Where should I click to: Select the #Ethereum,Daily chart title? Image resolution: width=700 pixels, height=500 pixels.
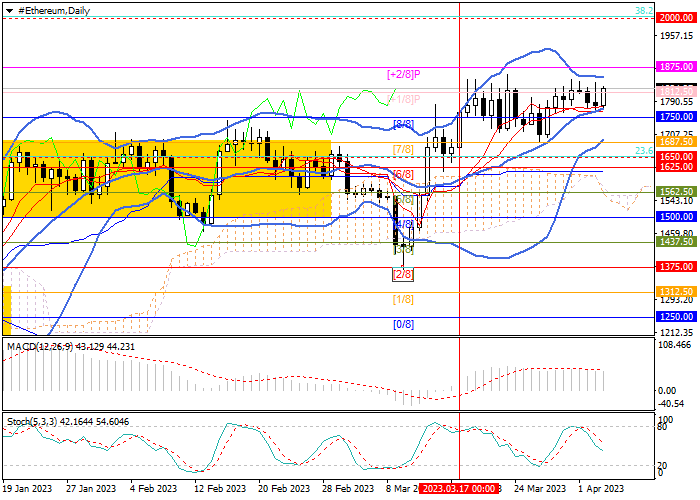coord(54,11)
